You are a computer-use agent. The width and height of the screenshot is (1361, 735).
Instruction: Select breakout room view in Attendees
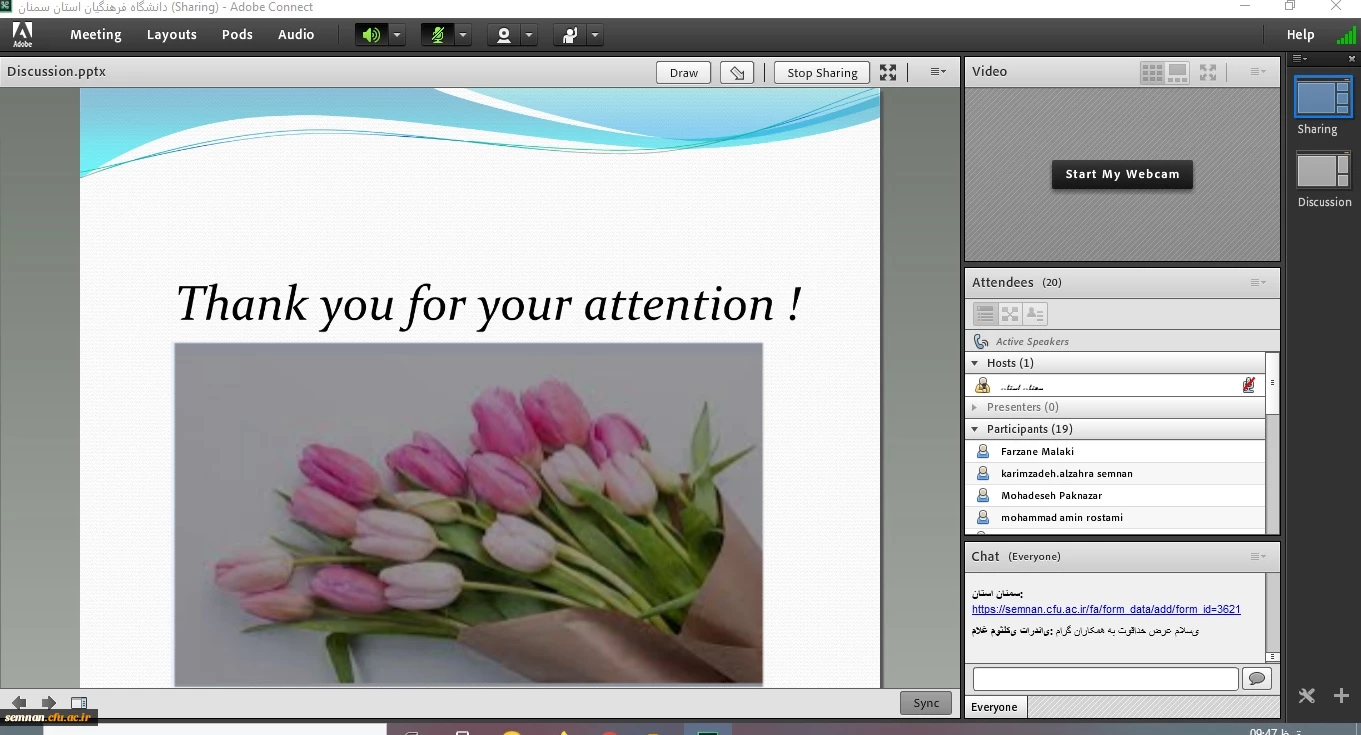[x=1010, y=314]
